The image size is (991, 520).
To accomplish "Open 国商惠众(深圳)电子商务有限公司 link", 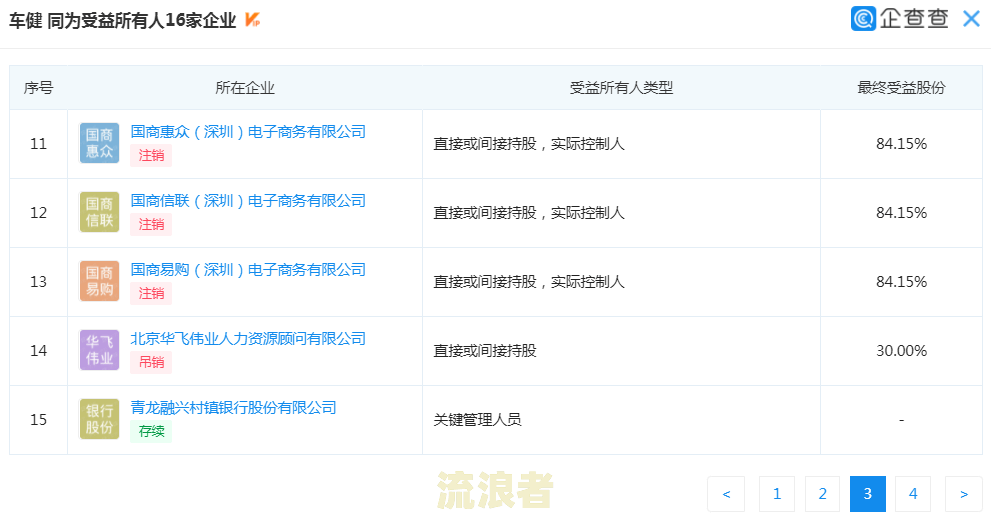I will click(x=248, y=131).
